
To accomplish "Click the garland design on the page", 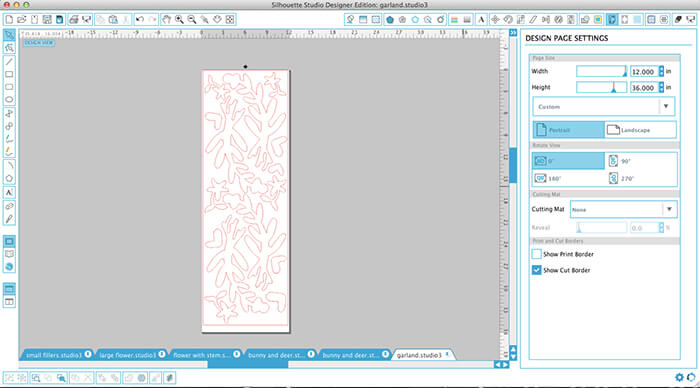I will [x=245, y=197].
